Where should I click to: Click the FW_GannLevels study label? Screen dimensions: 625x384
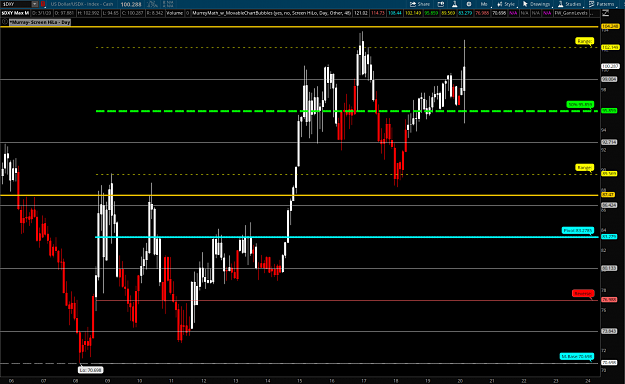pos(571,13)
